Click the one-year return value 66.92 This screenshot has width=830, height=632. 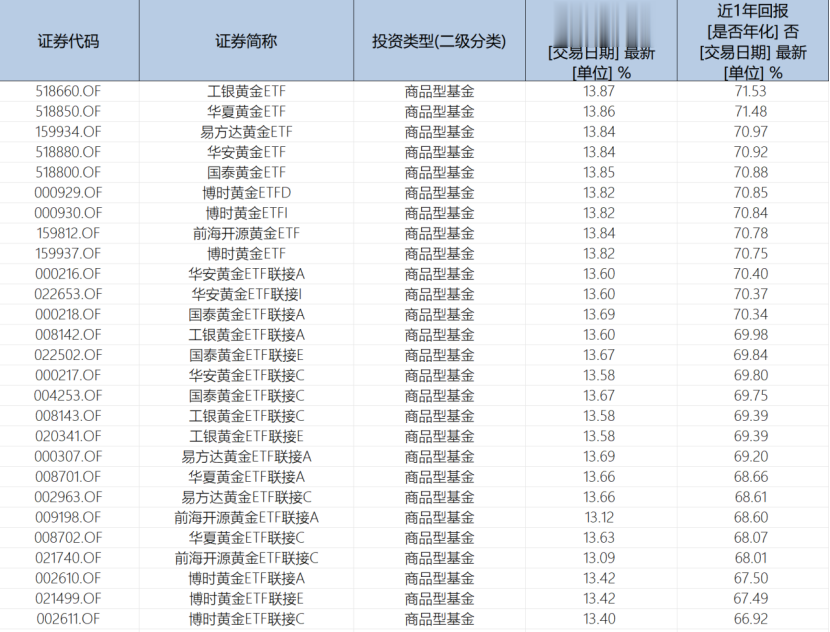click(x=751, y=619)
